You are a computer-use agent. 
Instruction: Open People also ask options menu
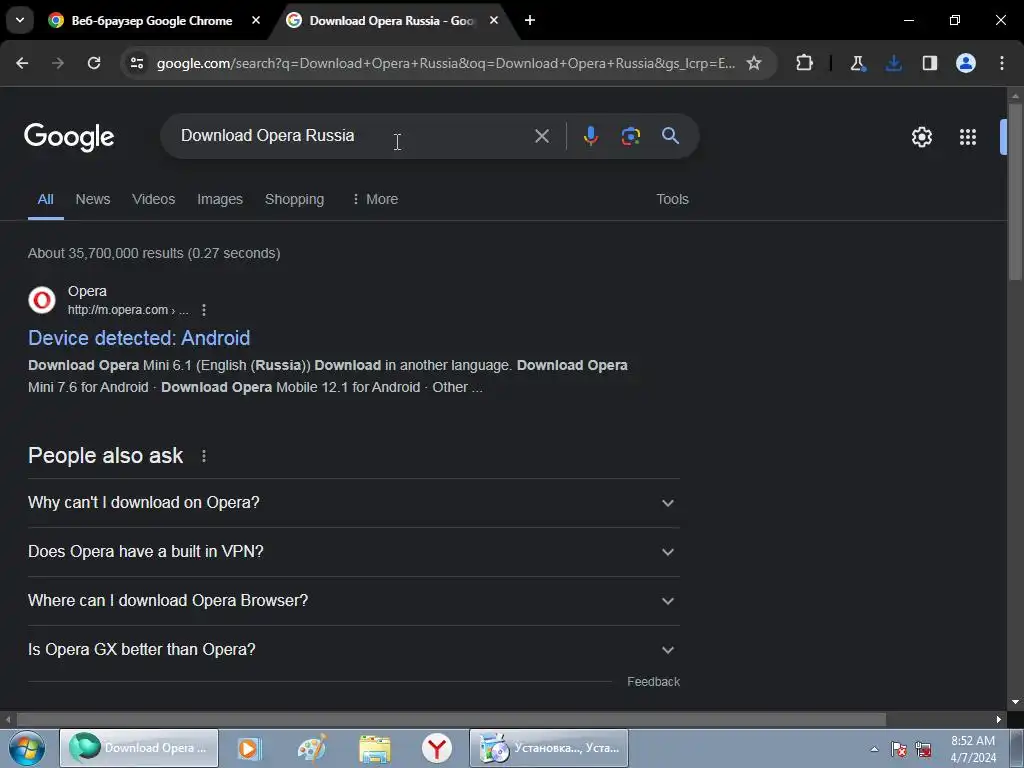click(204, 456)
